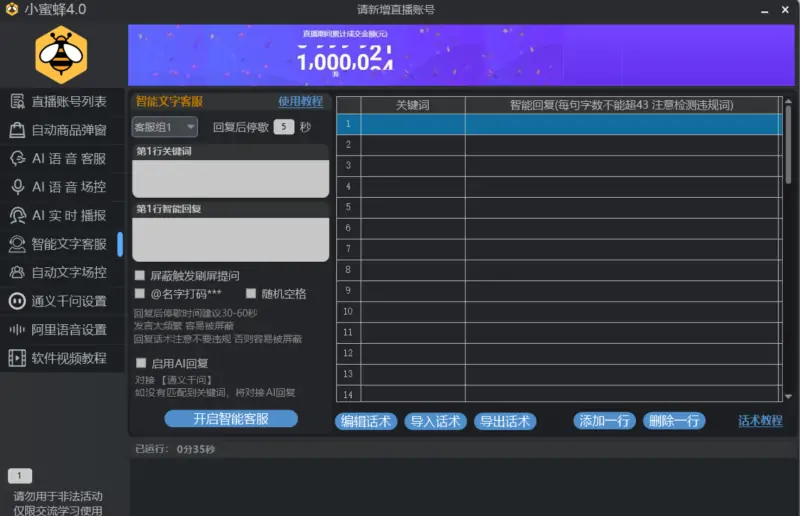The height and width of the screenshot is (516, 800).
Task: Check the 随机空格 option
Action: 252,294
